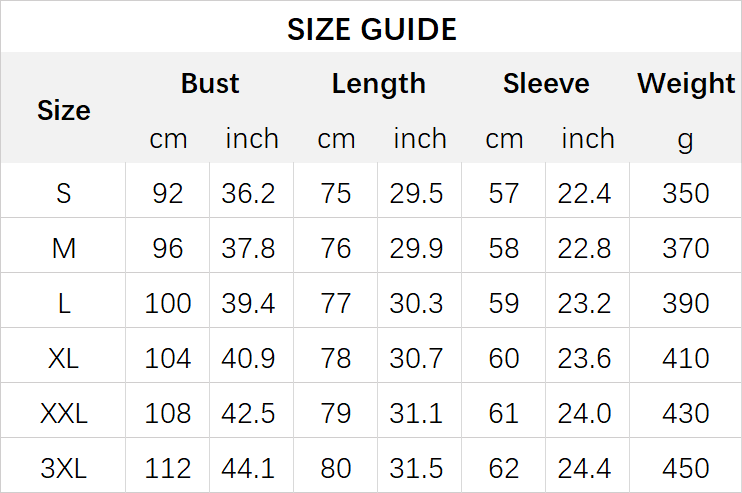742x493 pixels.
Task: Click the bust value 36.2 inch
Action: click(x=248, y=193)
